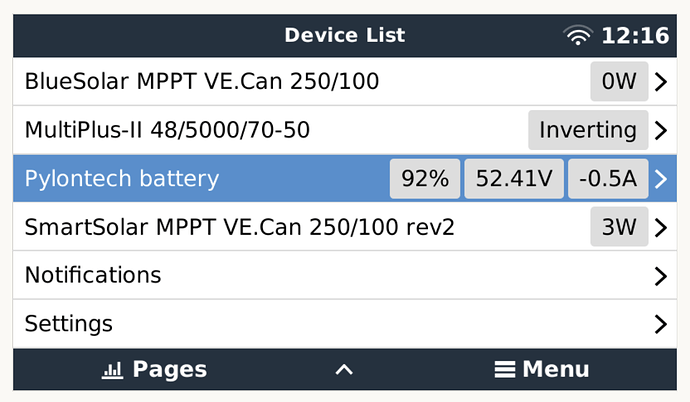Click the hamburger Menu icon
This screenshot has width=690, height=402.
pos(505,370)
